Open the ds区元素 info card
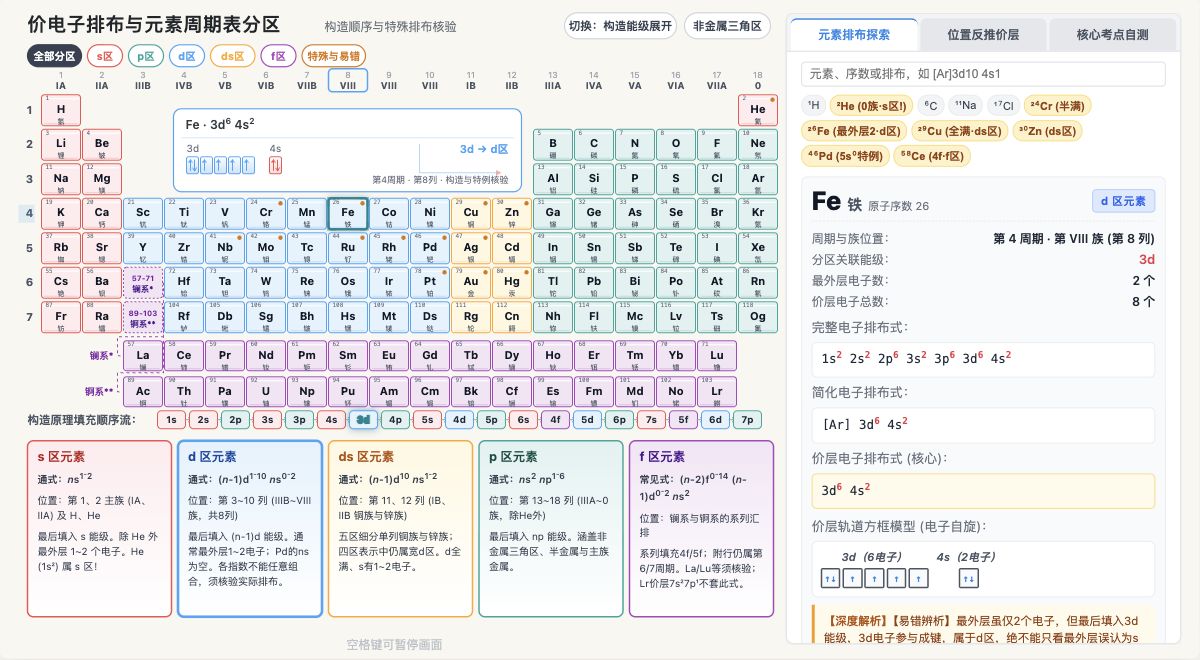Viewport: 1200px width, 660px height. pos(400,529)
